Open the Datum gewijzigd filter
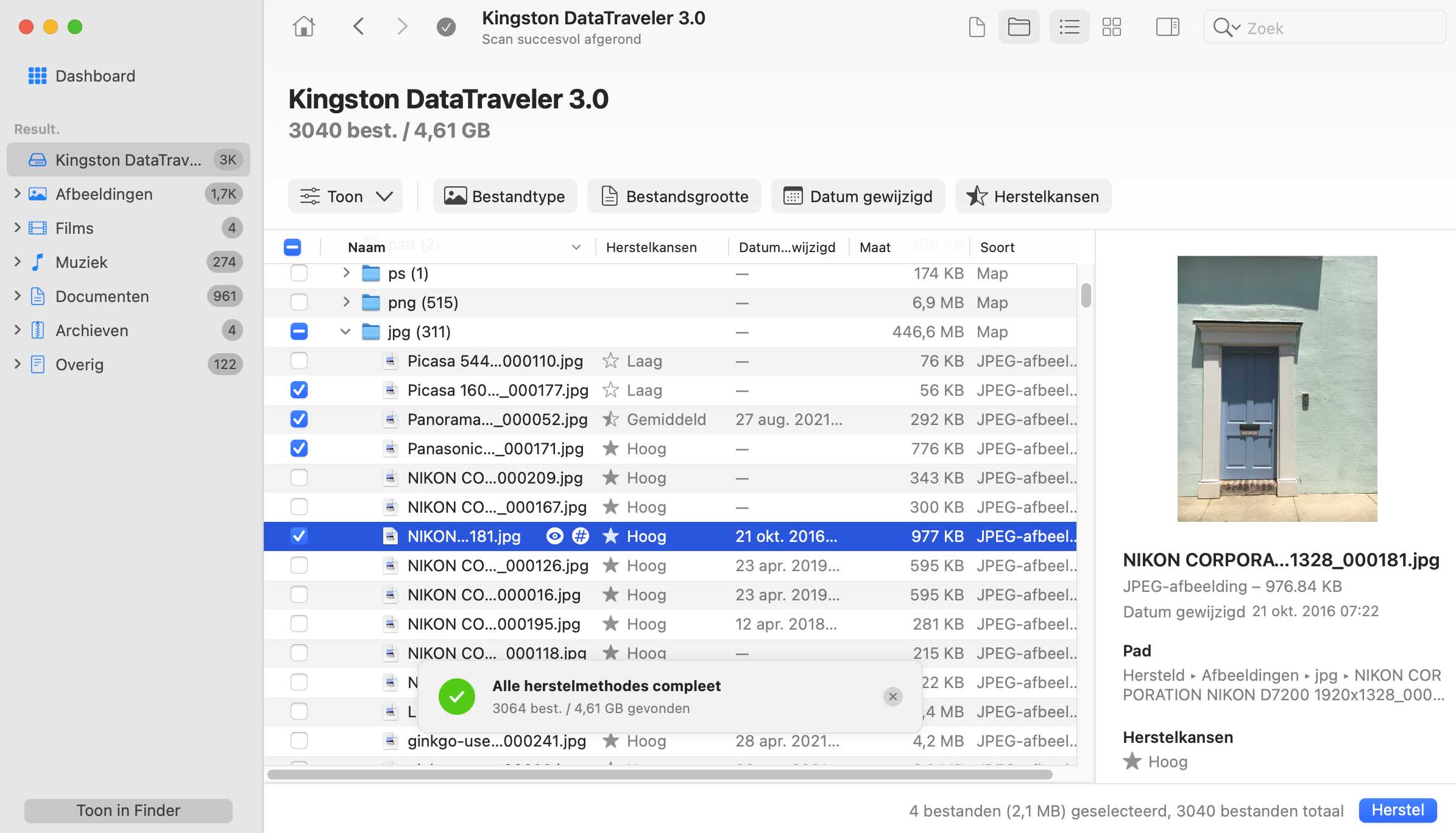1456x833 pixels. click(x=858, y=196)
